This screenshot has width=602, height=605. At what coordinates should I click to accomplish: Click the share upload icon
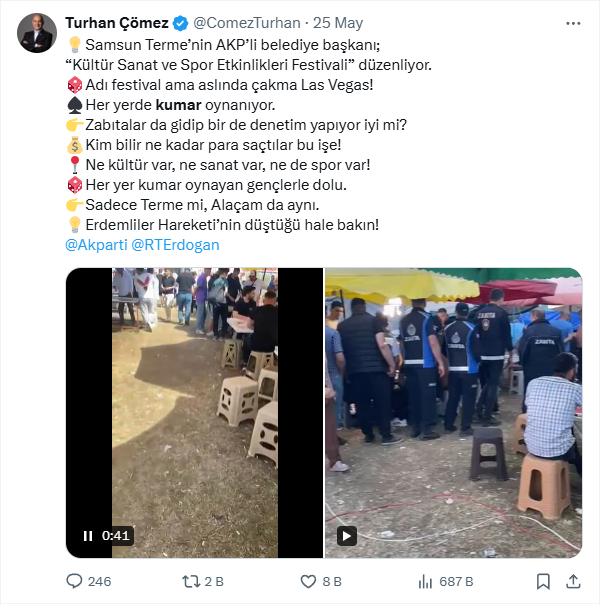[573, 581]
